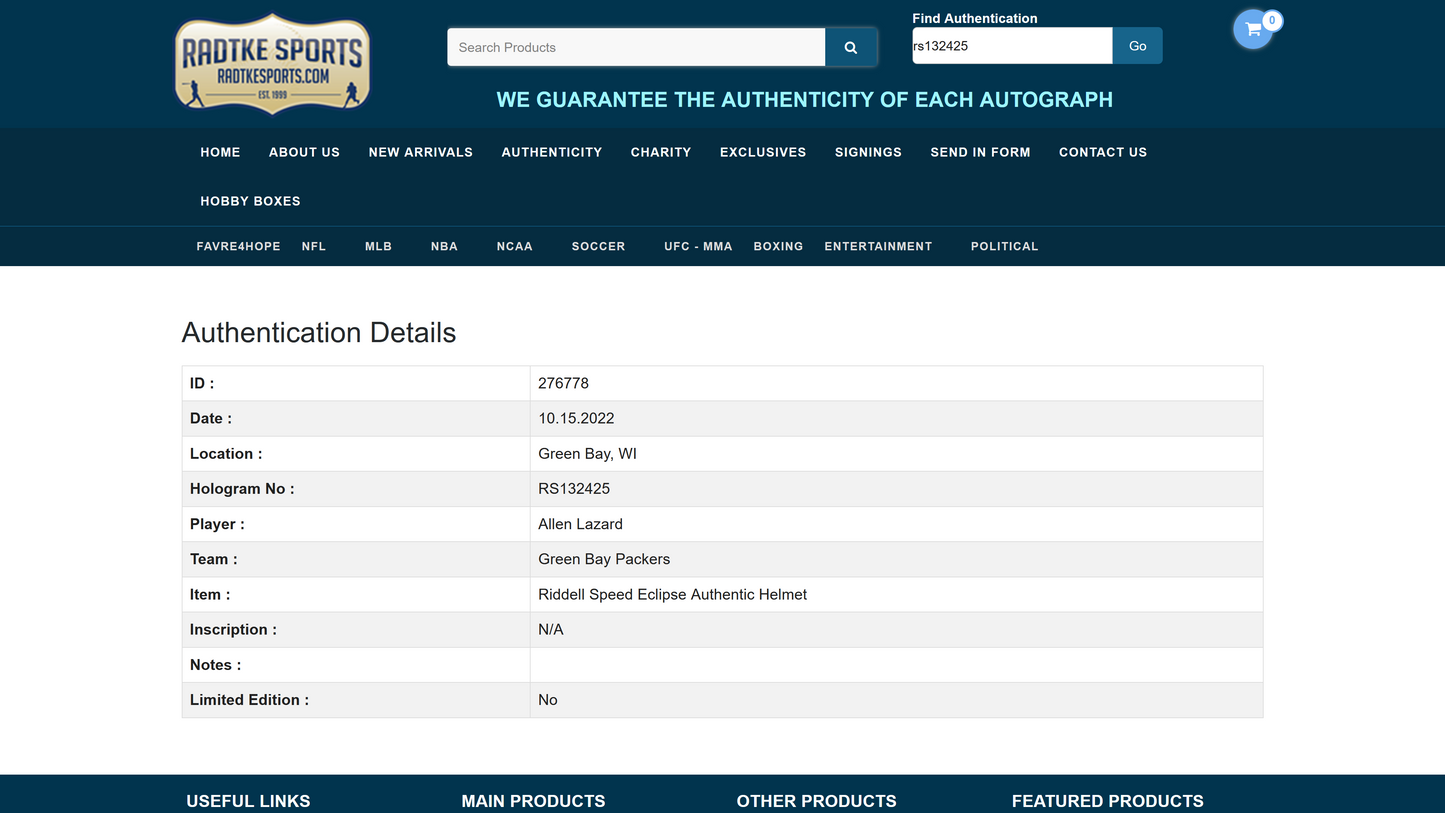This screenshot has height=813, width=1445.
Task: Click the 'Hologram No :' label
Action: pyautogui.click(x=242, y=489)
